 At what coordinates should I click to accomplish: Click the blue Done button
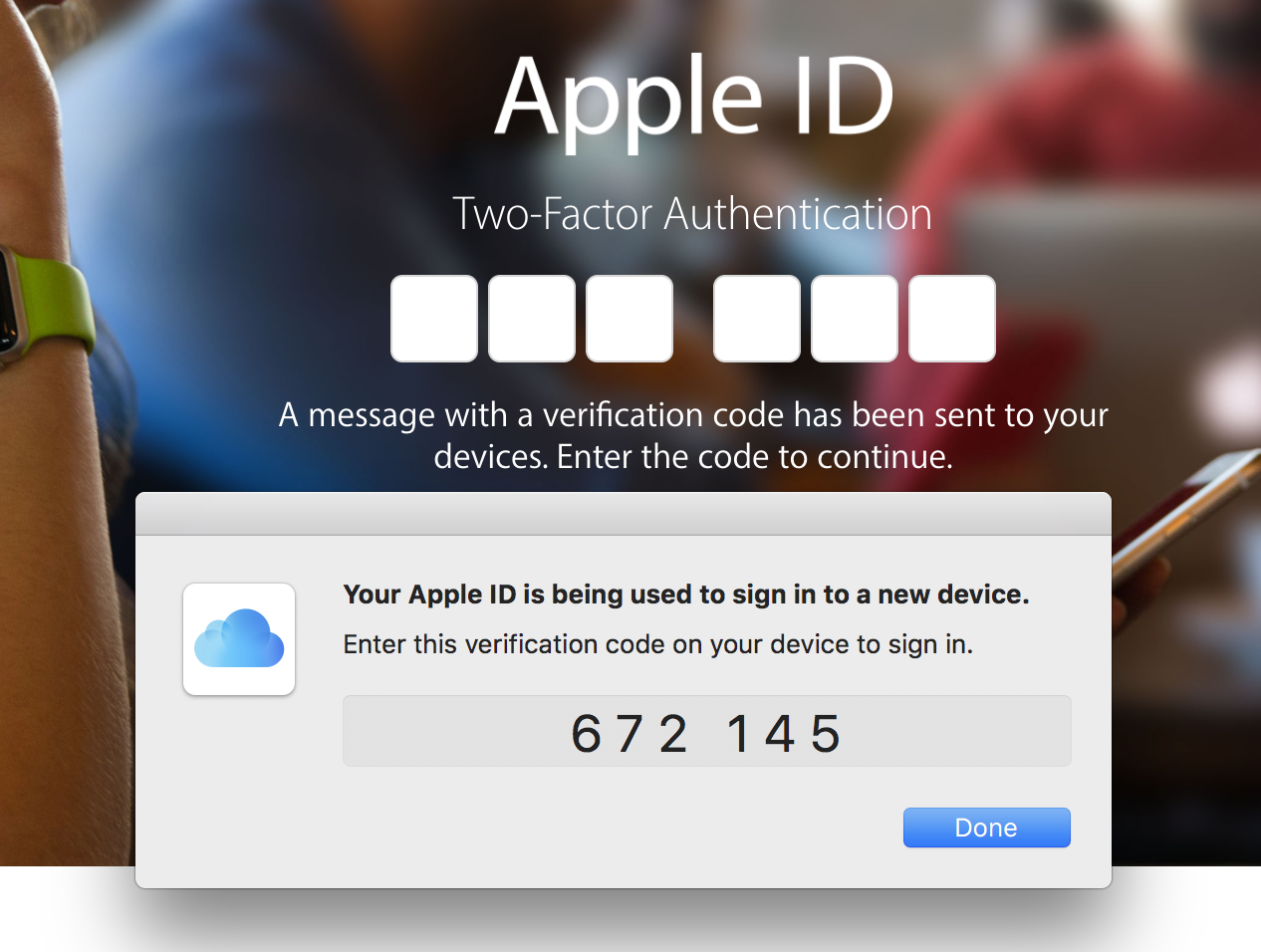[986, 828]
